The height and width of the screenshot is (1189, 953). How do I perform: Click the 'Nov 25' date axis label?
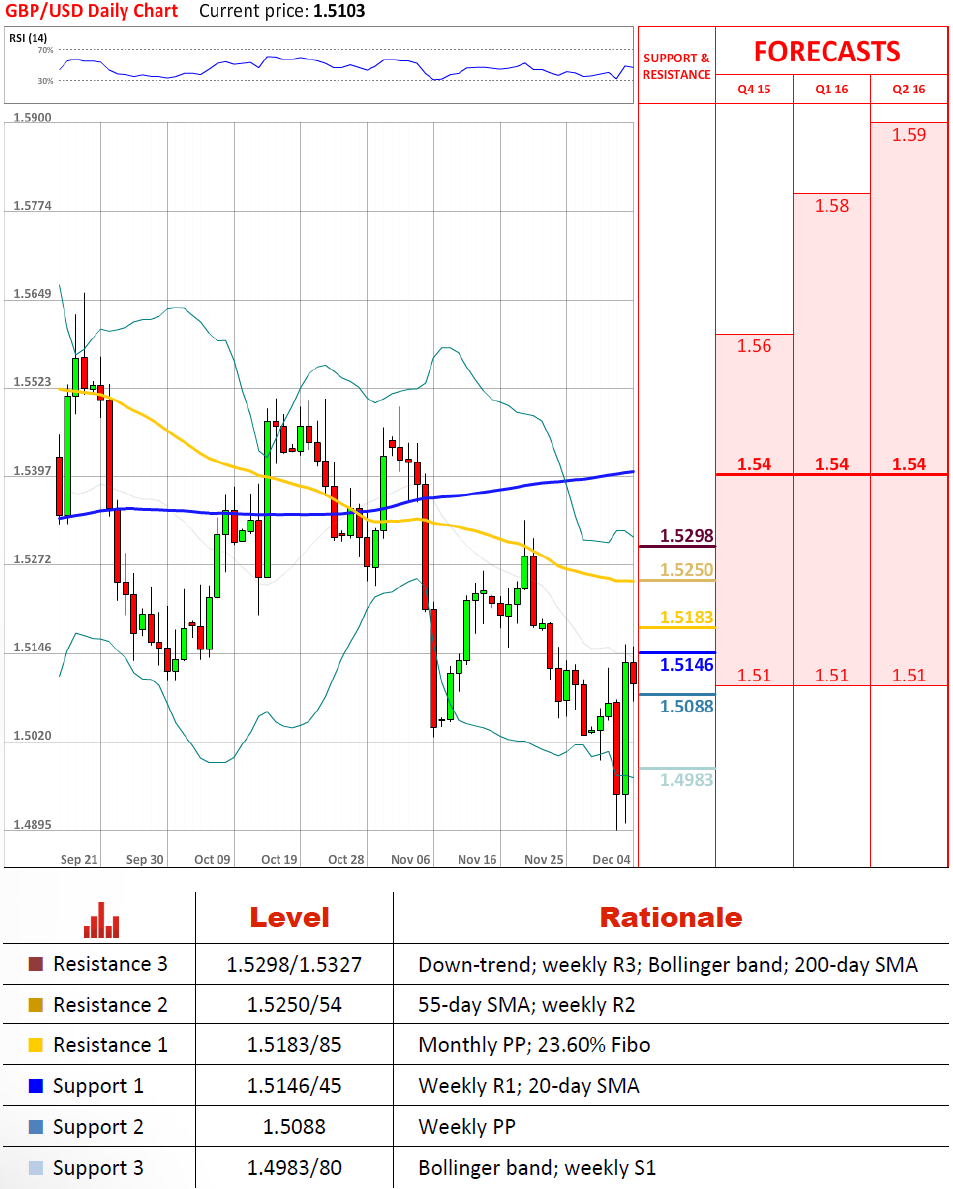pyautogui.click(x=544, y=859)
